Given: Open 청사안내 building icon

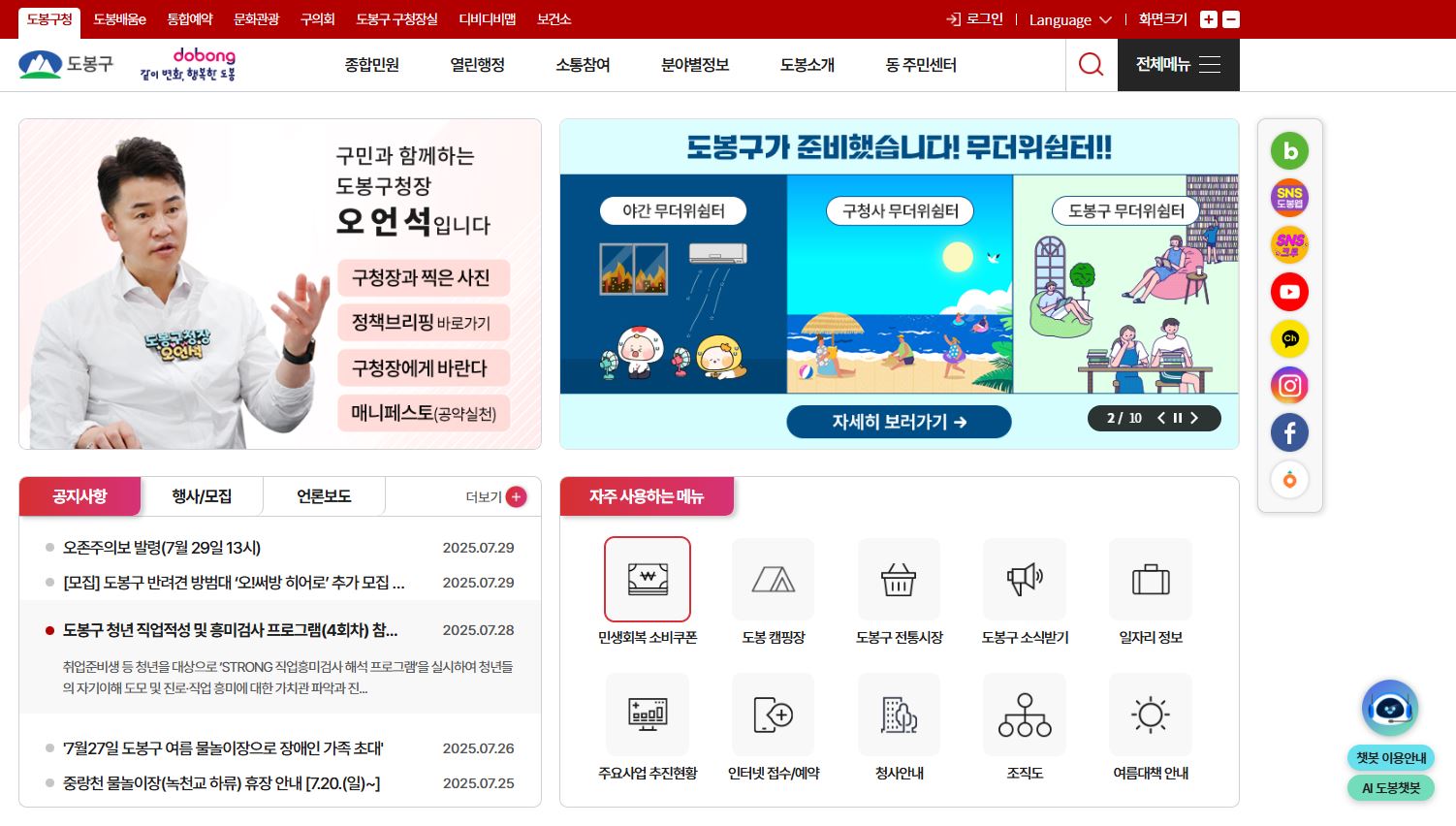Looking at the screenshot, I should 899,715.
